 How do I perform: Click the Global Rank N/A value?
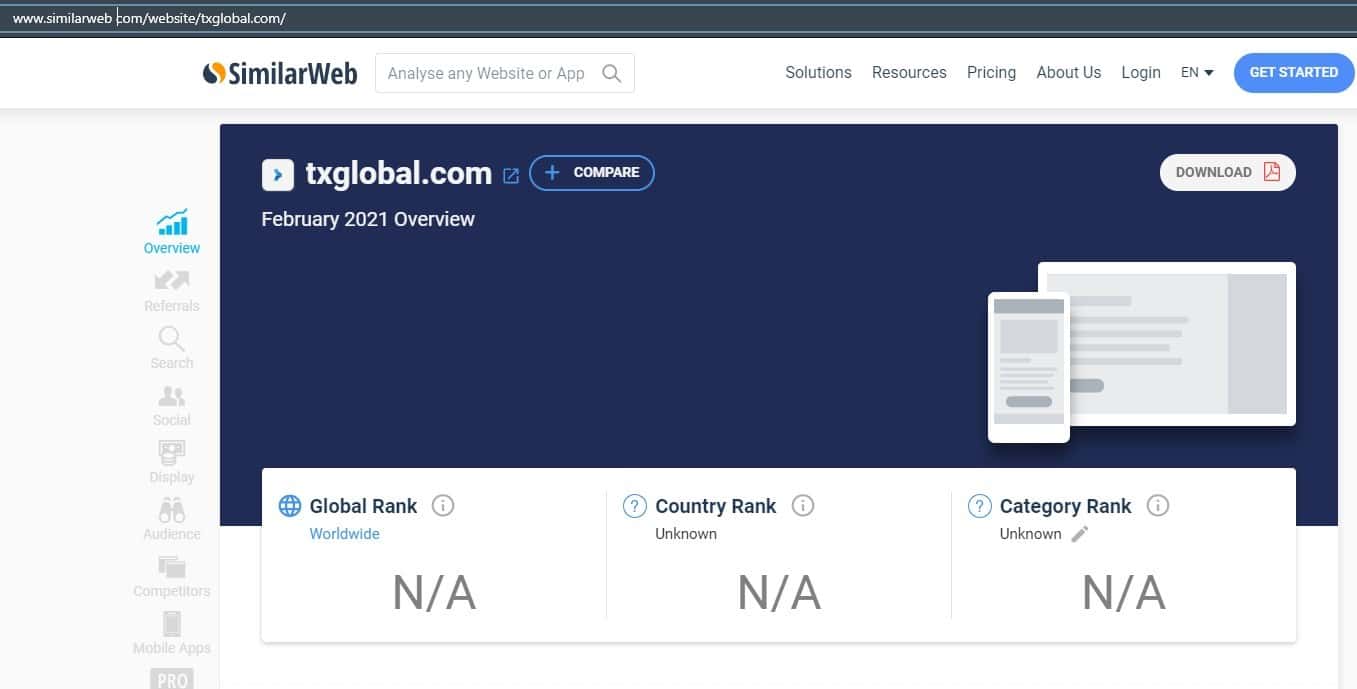434,593
